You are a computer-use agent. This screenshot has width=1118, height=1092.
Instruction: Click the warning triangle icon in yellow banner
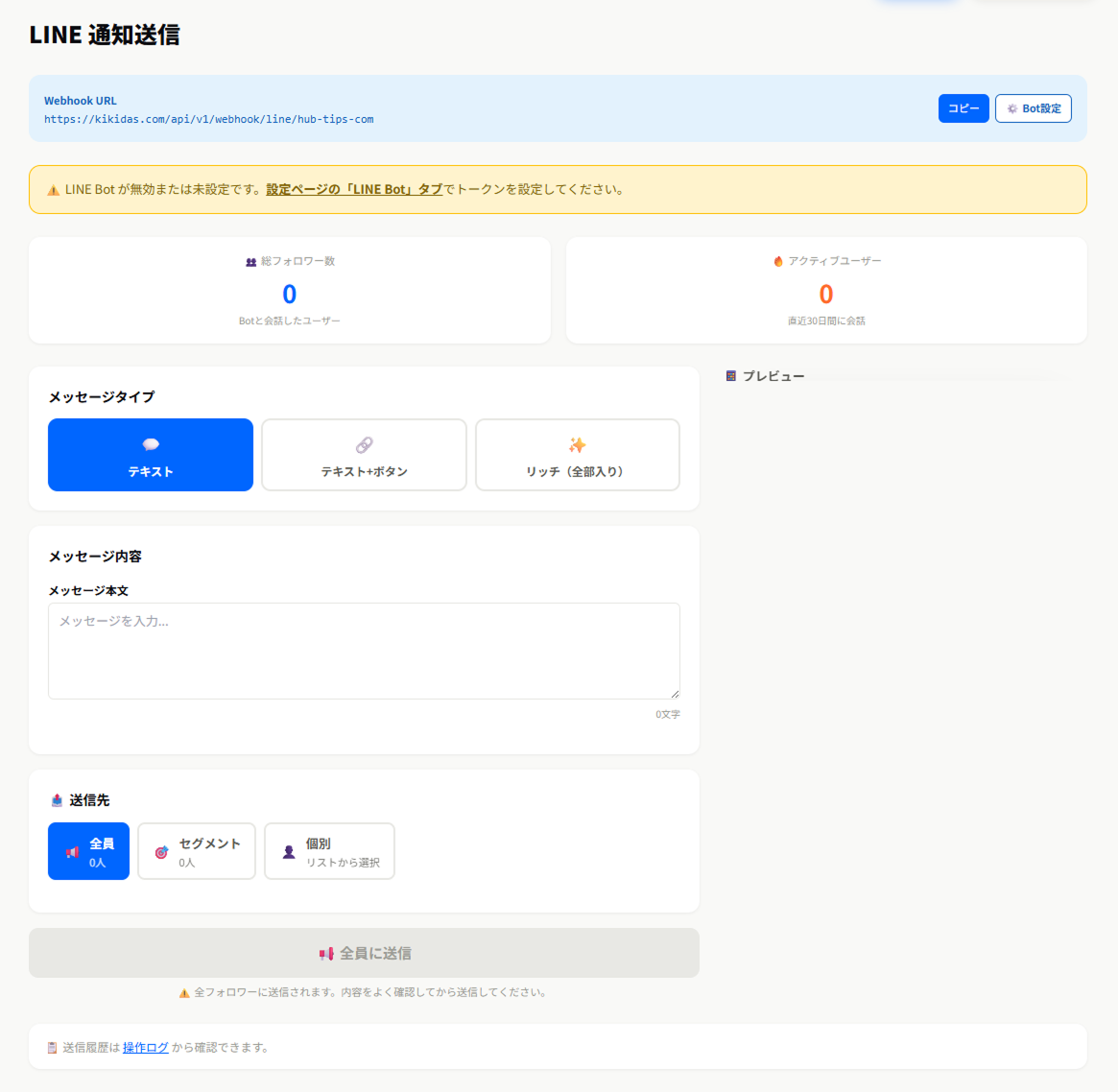point(54,190)
